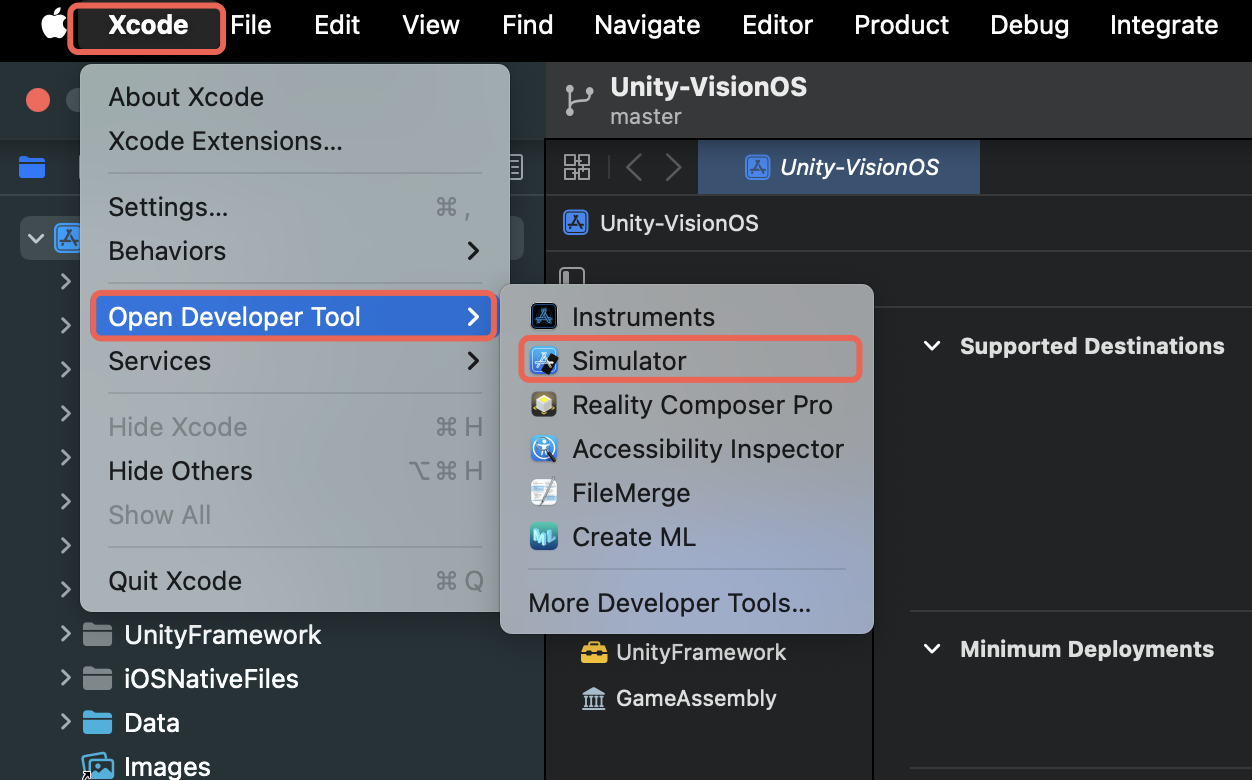Choose Xcode Extensions…

(295, 141)
